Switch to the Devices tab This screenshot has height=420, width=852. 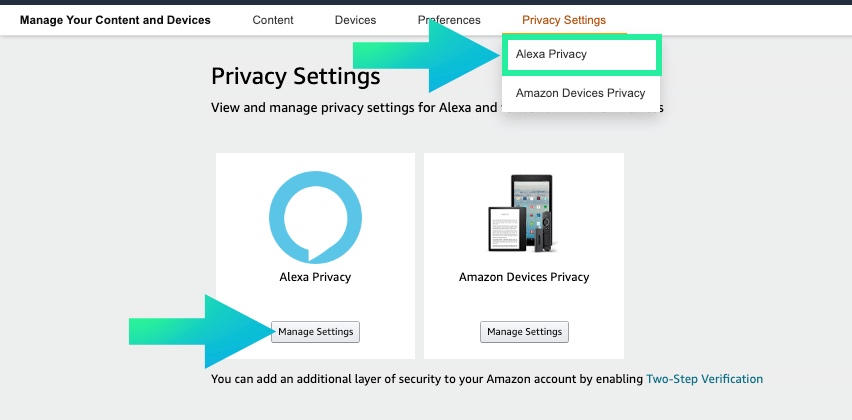point(356,20)
